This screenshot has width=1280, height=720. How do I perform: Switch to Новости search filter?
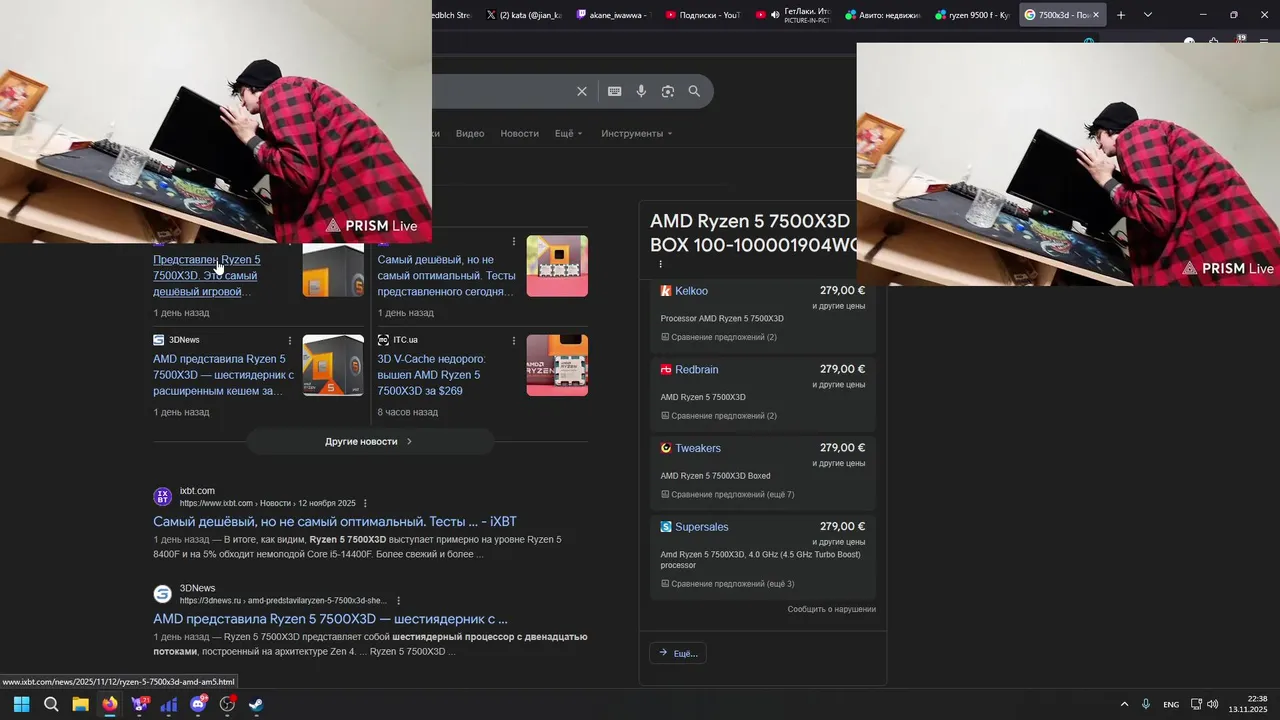519,133
